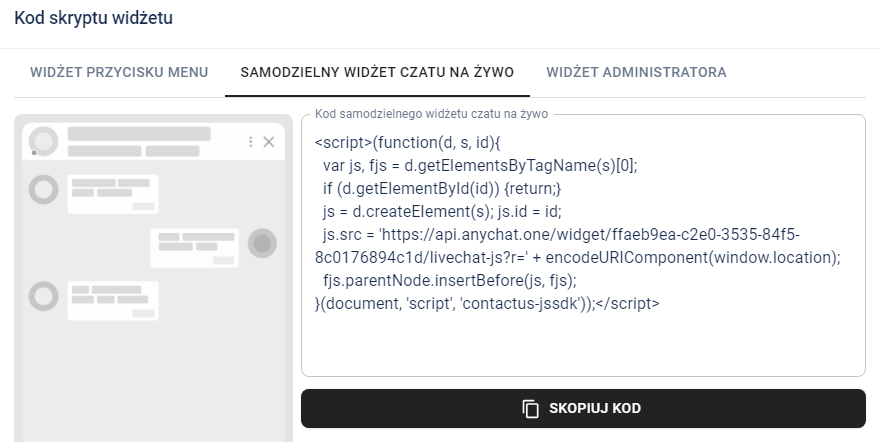Click the header avatar in chat preview
Screen dimensions: 880x442
(x=43, y=142)
